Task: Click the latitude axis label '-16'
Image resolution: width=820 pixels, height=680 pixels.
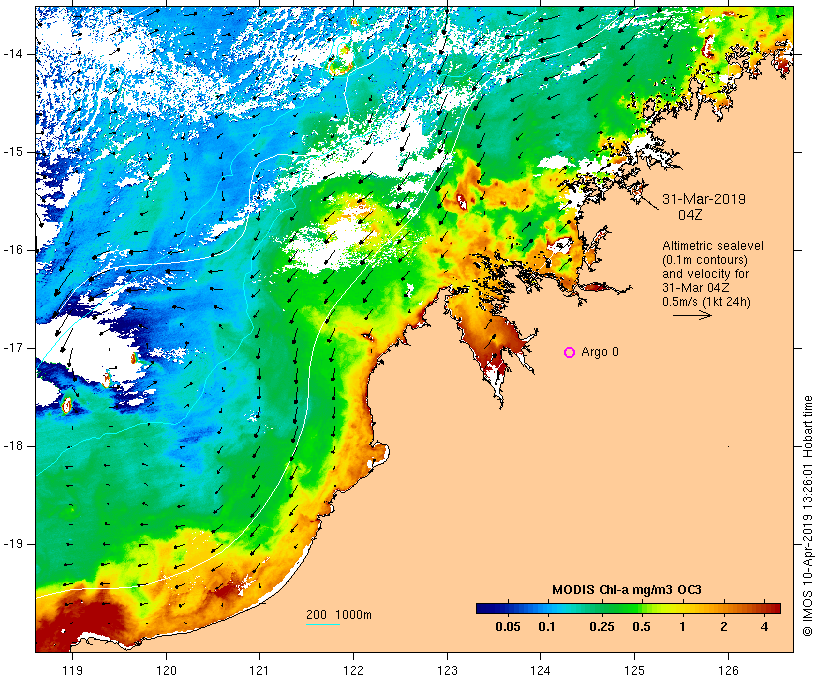Action: coord(13,250)
